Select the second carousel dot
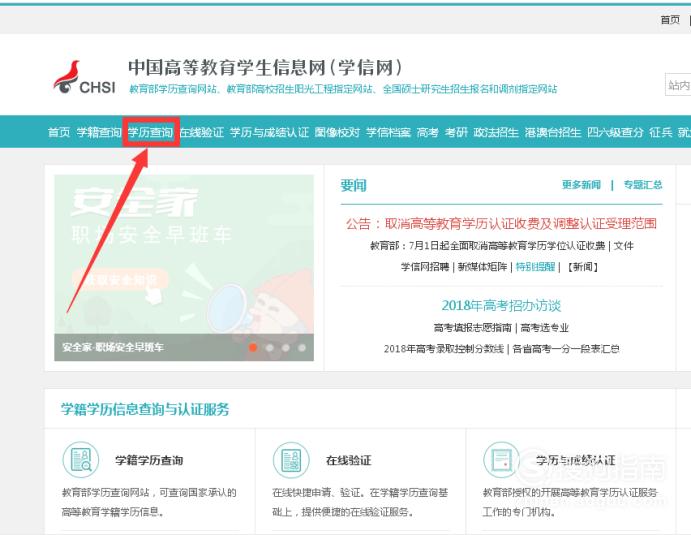This screenshot has height=535, width=691. coord(270,348)
